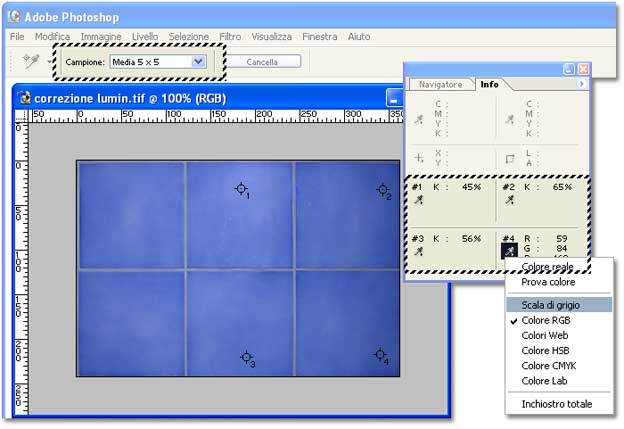
Task: Select Inchiostro totale menu entry
Action: 557,404
